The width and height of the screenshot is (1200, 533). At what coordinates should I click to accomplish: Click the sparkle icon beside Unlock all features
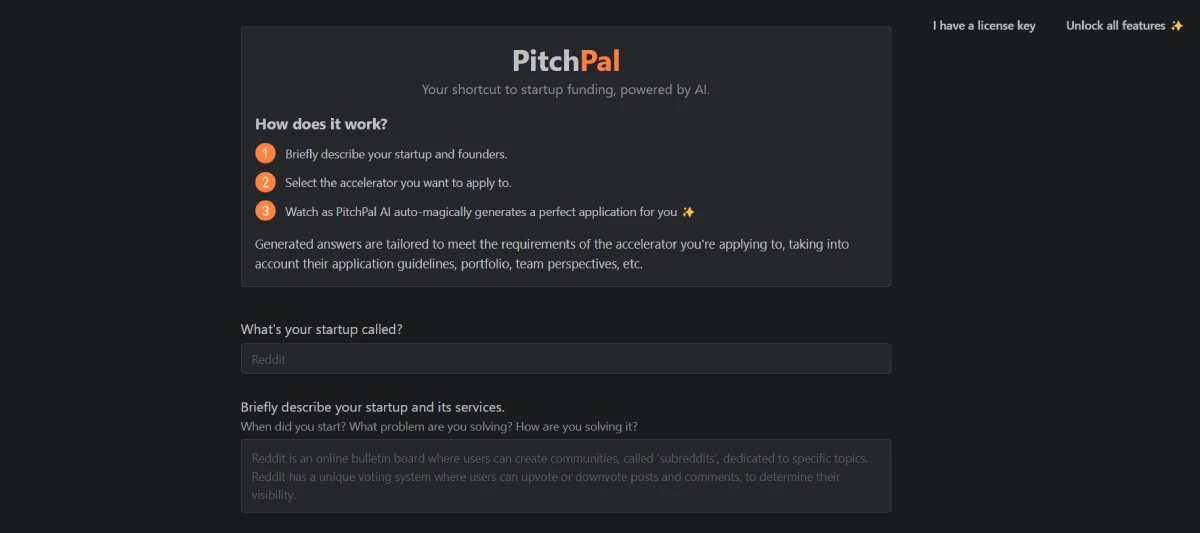(x=1177, y=26)
